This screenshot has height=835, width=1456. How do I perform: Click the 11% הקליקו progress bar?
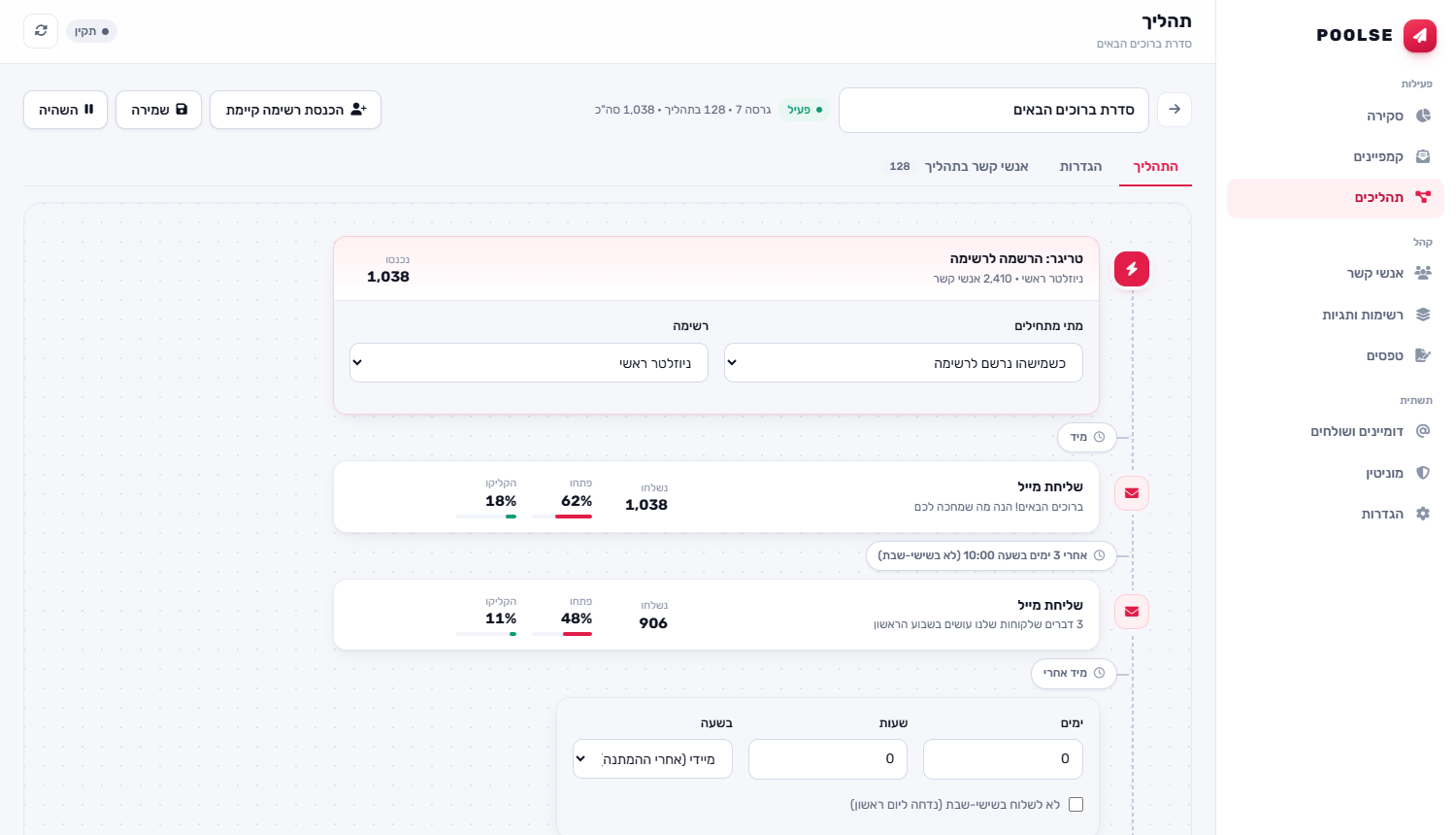click(x=486, y=634)
